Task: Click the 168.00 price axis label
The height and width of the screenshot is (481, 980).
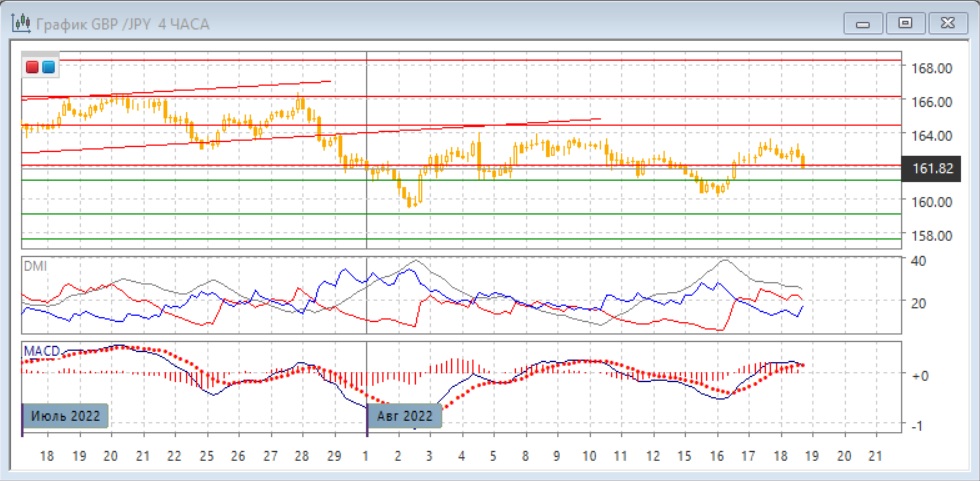Action: pyautogui.click(x=930, y=68)
